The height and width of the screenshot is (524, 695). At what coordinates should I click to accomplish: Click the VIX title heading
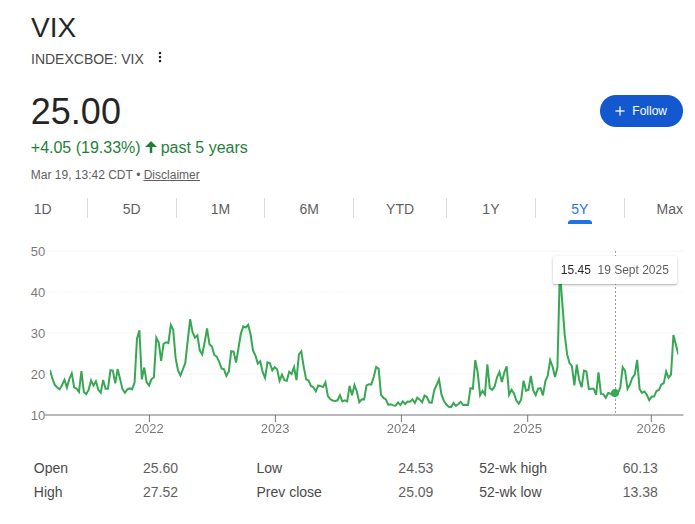tap(54, 27)
